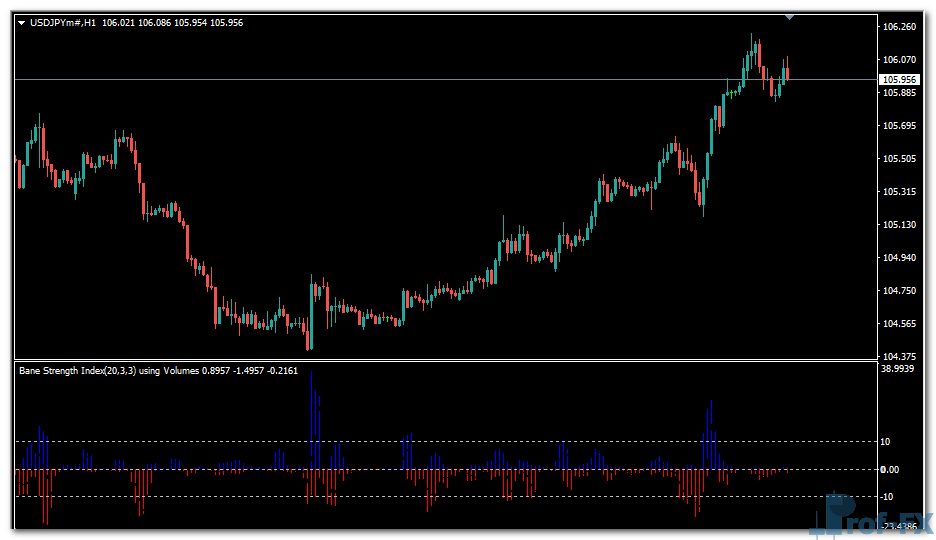The width and height of the screenshot is (936, 540).
Task: Click the tallest histogram bar in indicator window
Action: click(x=312, y=420)
